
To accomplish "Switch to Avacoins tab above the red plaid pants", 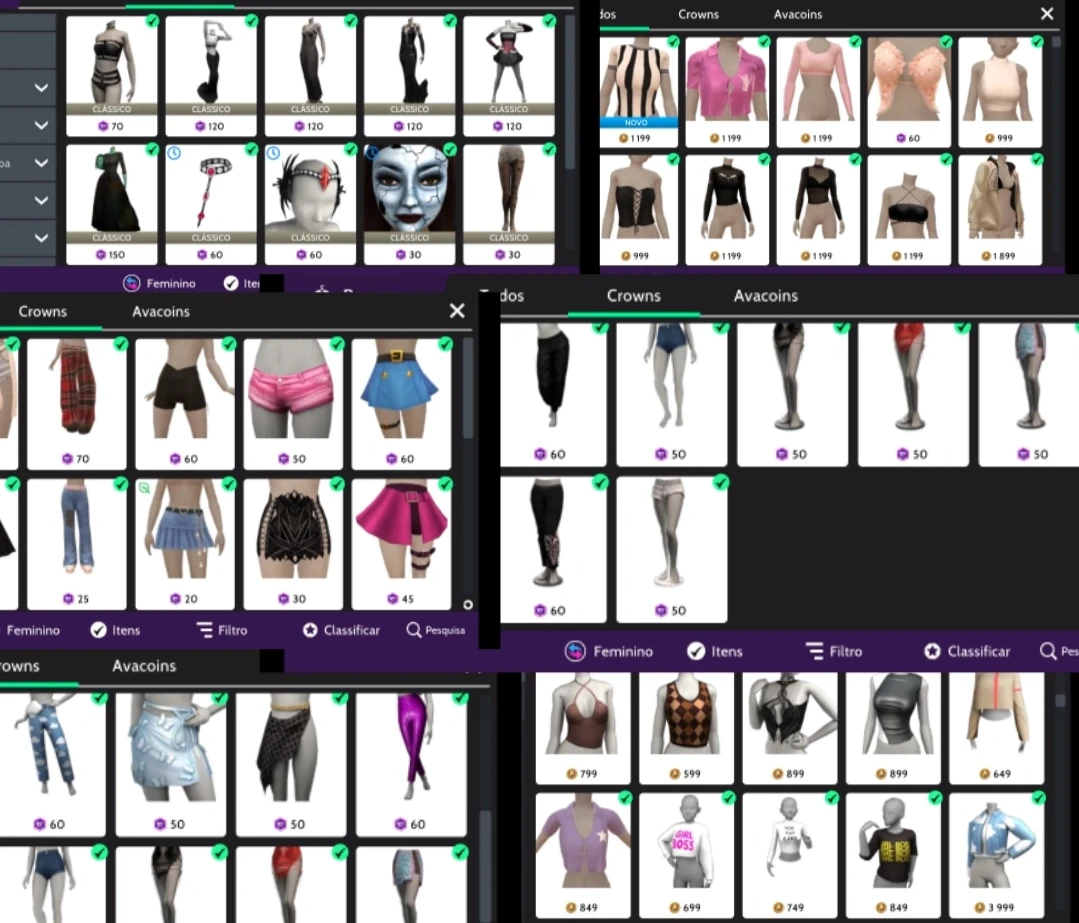I will (161, 311).
